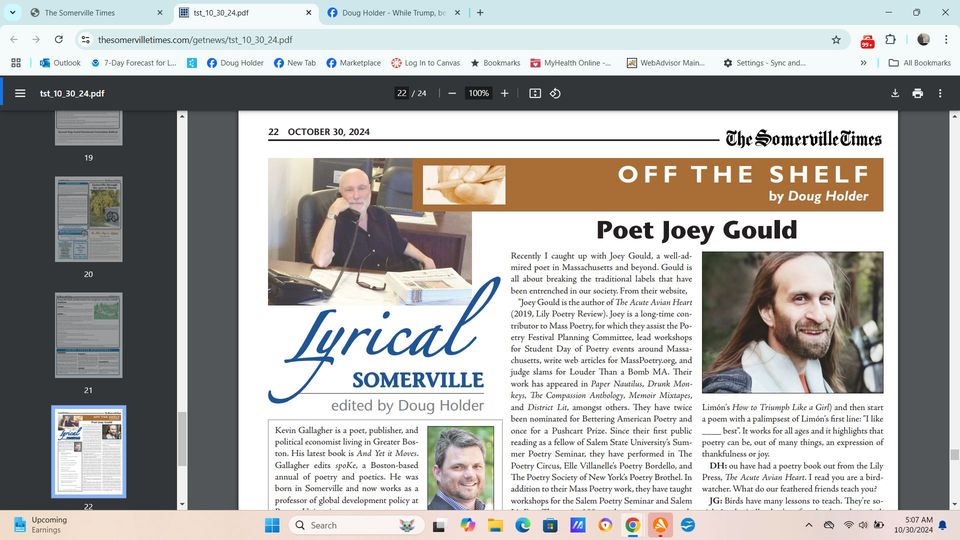This screenshot has width=960, height=540.
Task: Open the Chrome profile avatar
Action: tap(923, 39)
